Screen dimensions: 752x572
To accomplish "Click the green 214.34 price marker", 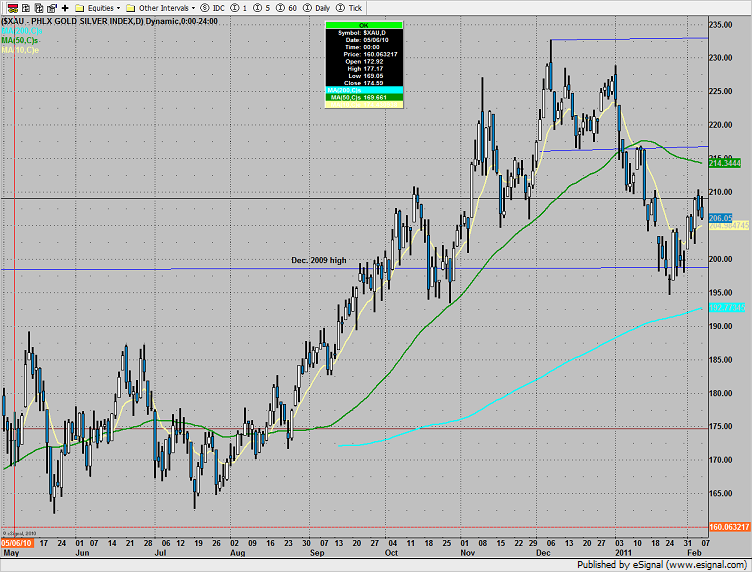I will [x=727, y=162].
